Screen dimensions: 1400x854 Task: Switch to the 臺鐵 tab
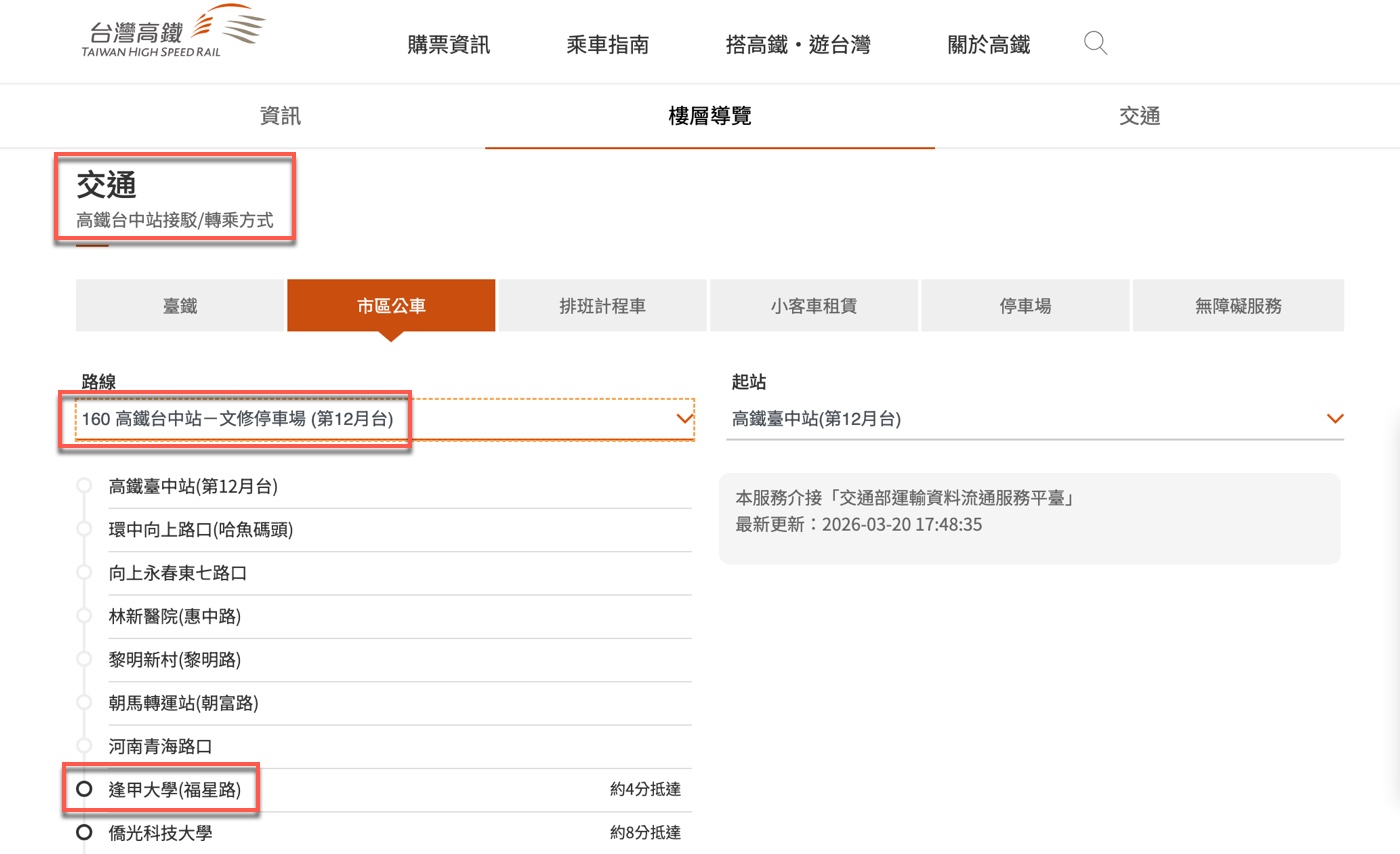pyautogui.click(x=180, y=306)
